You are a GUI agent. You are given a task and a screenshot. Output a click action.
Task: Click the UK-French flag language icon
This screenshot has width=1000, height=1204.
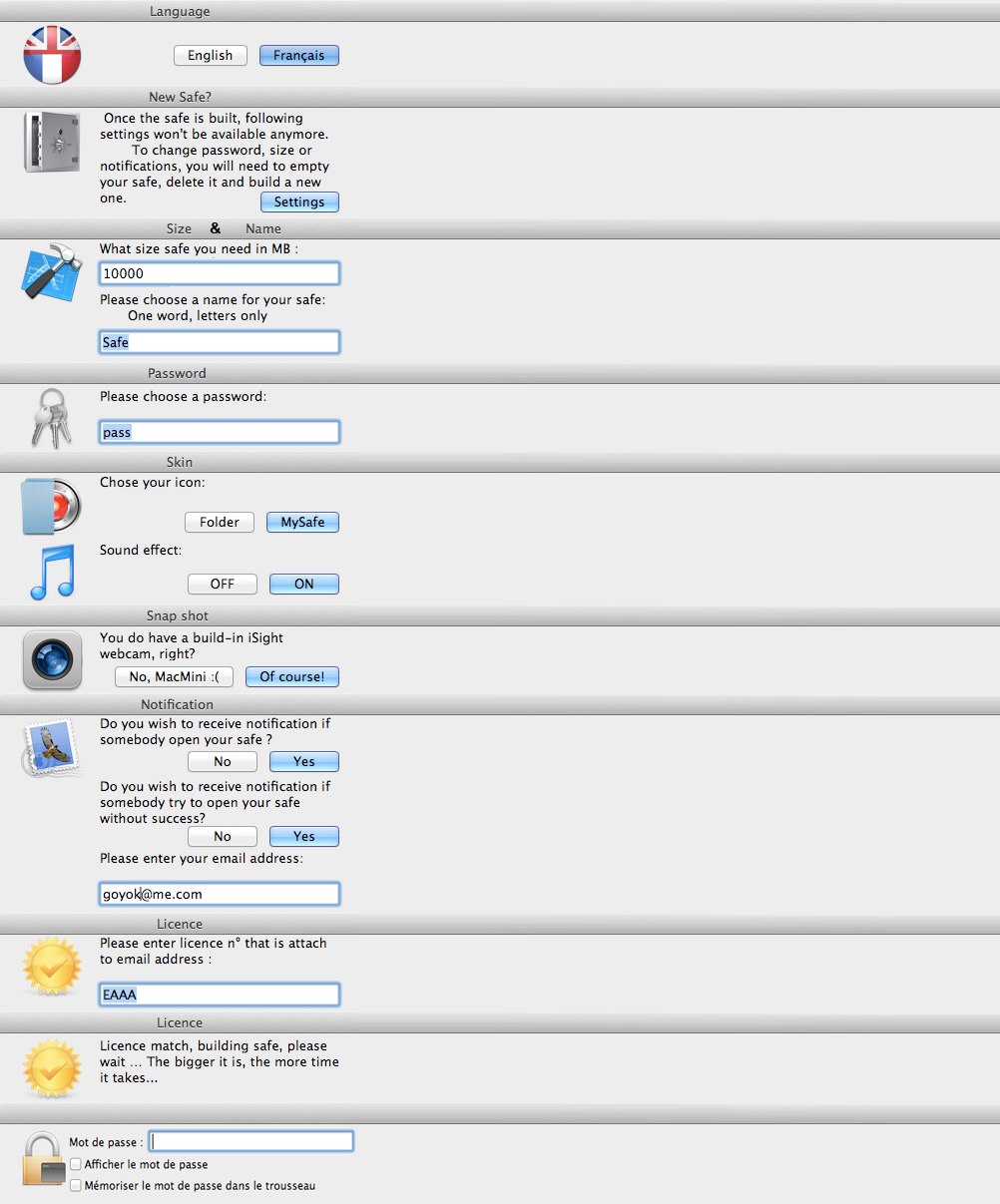pyautogui.click(x=52, y=55)
